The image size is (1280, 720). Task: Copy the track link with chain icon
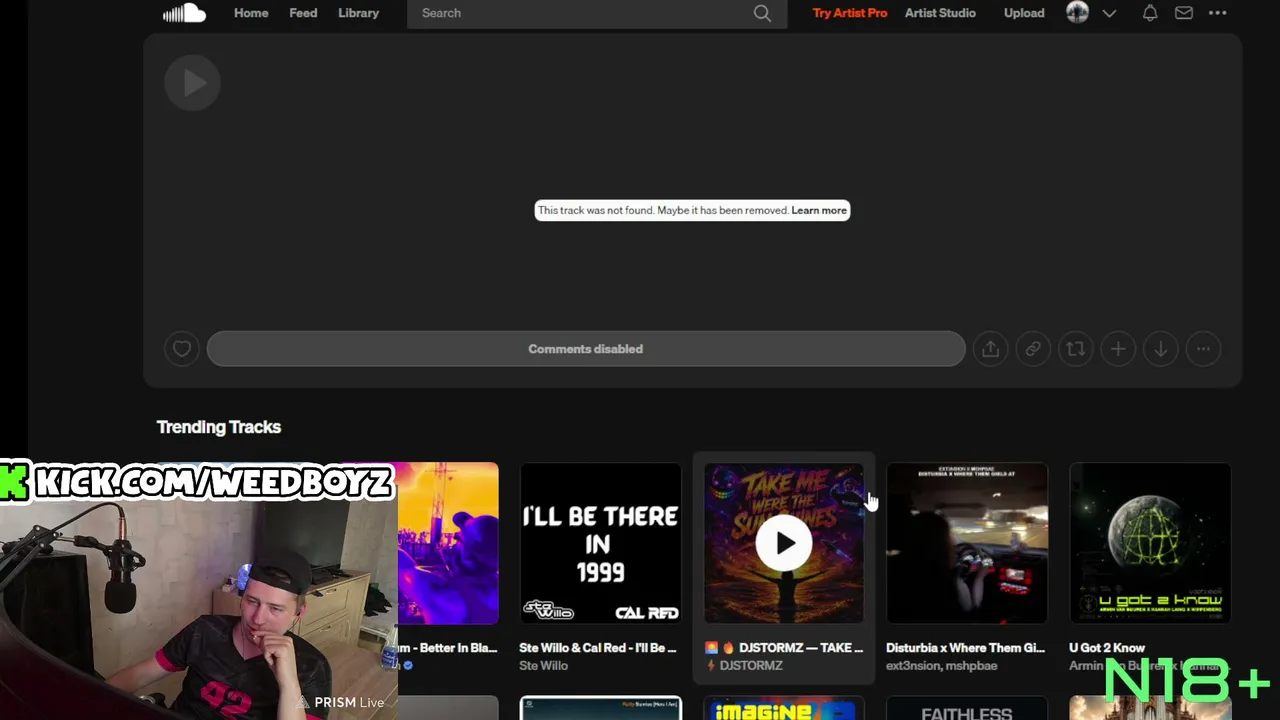1033,349
